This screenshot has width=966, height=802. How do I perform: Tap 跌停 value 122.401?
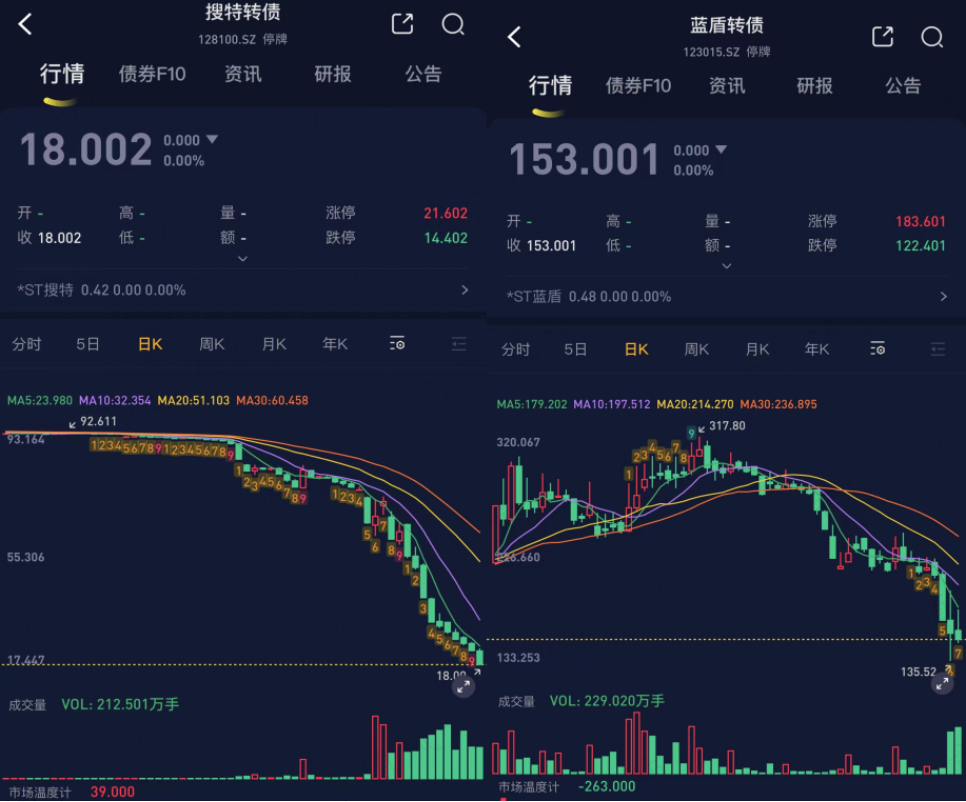tap(920, 246)
